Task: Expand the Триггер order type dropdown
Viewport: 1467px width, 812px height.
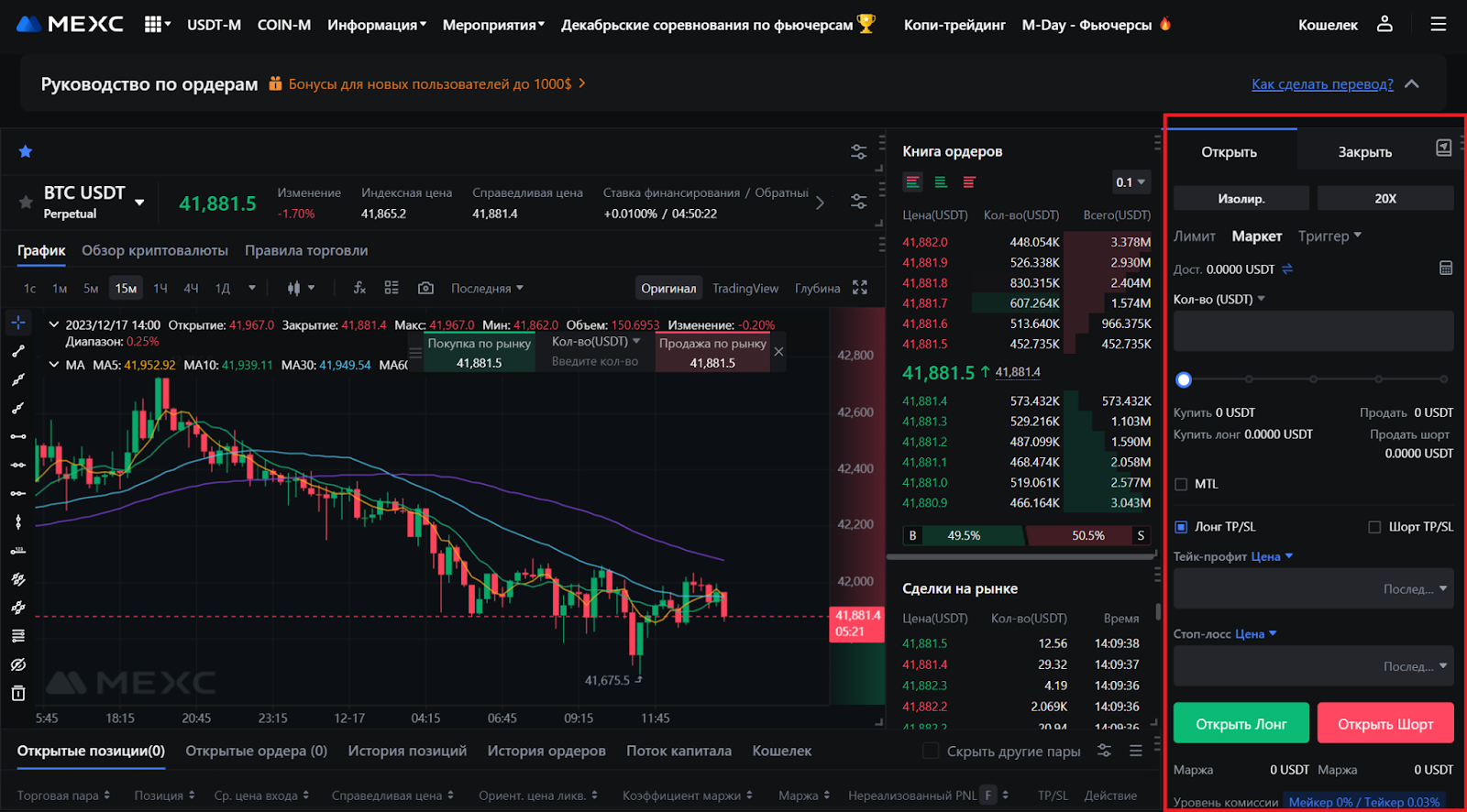Action: click(1329, 236)
